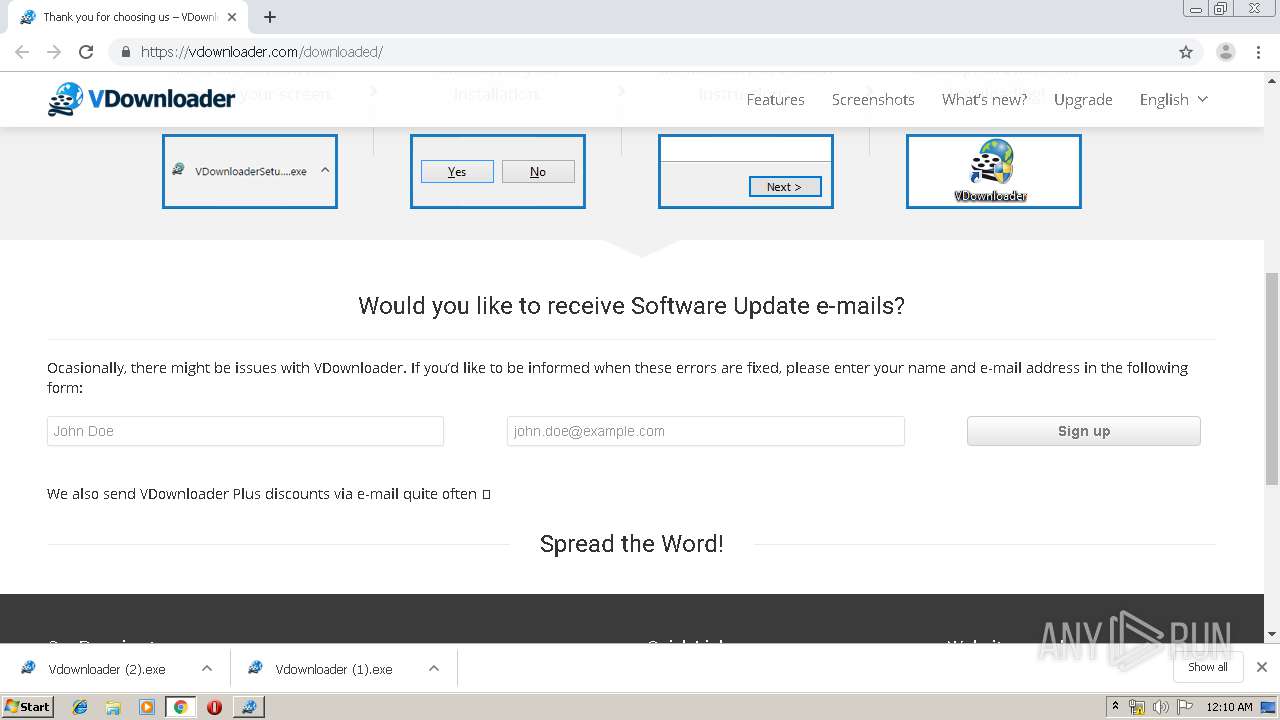Click the page vertical scrollbar thumb

click(x=1272, y=378)
